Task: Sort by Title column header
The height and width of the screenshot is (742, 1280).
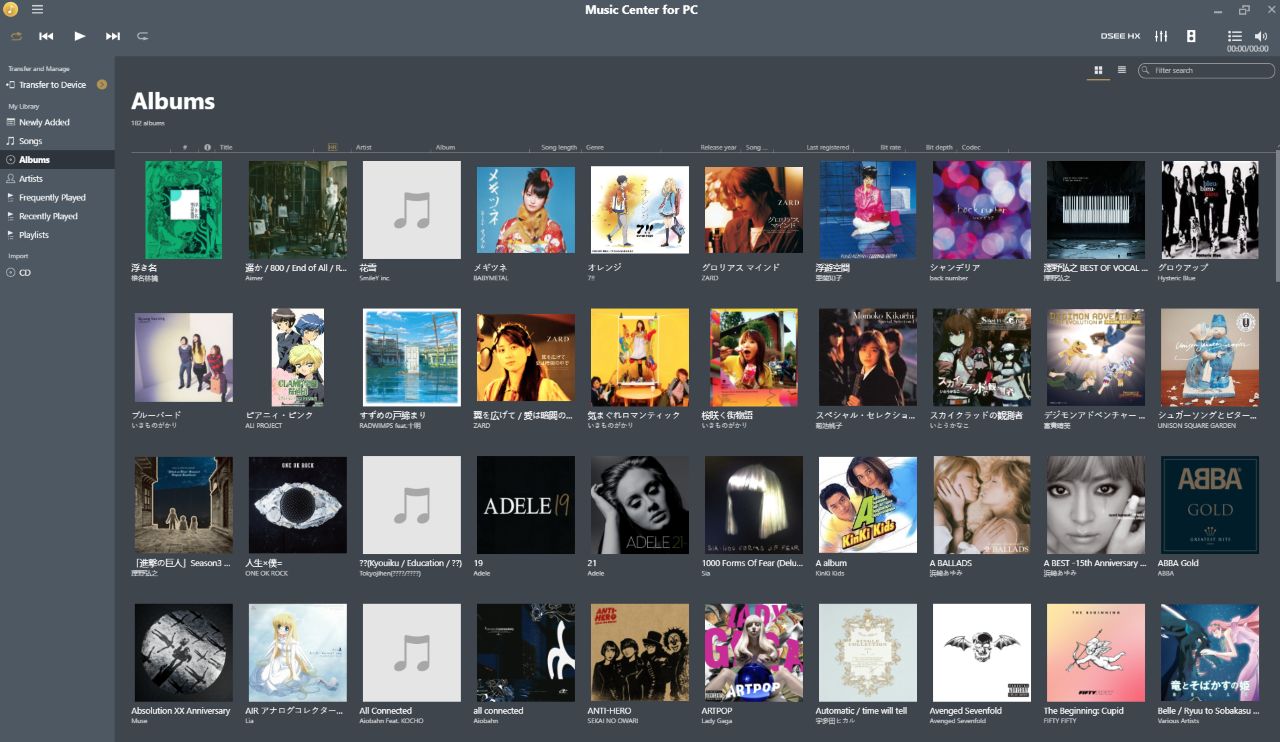Action: [x=226, y=147]
